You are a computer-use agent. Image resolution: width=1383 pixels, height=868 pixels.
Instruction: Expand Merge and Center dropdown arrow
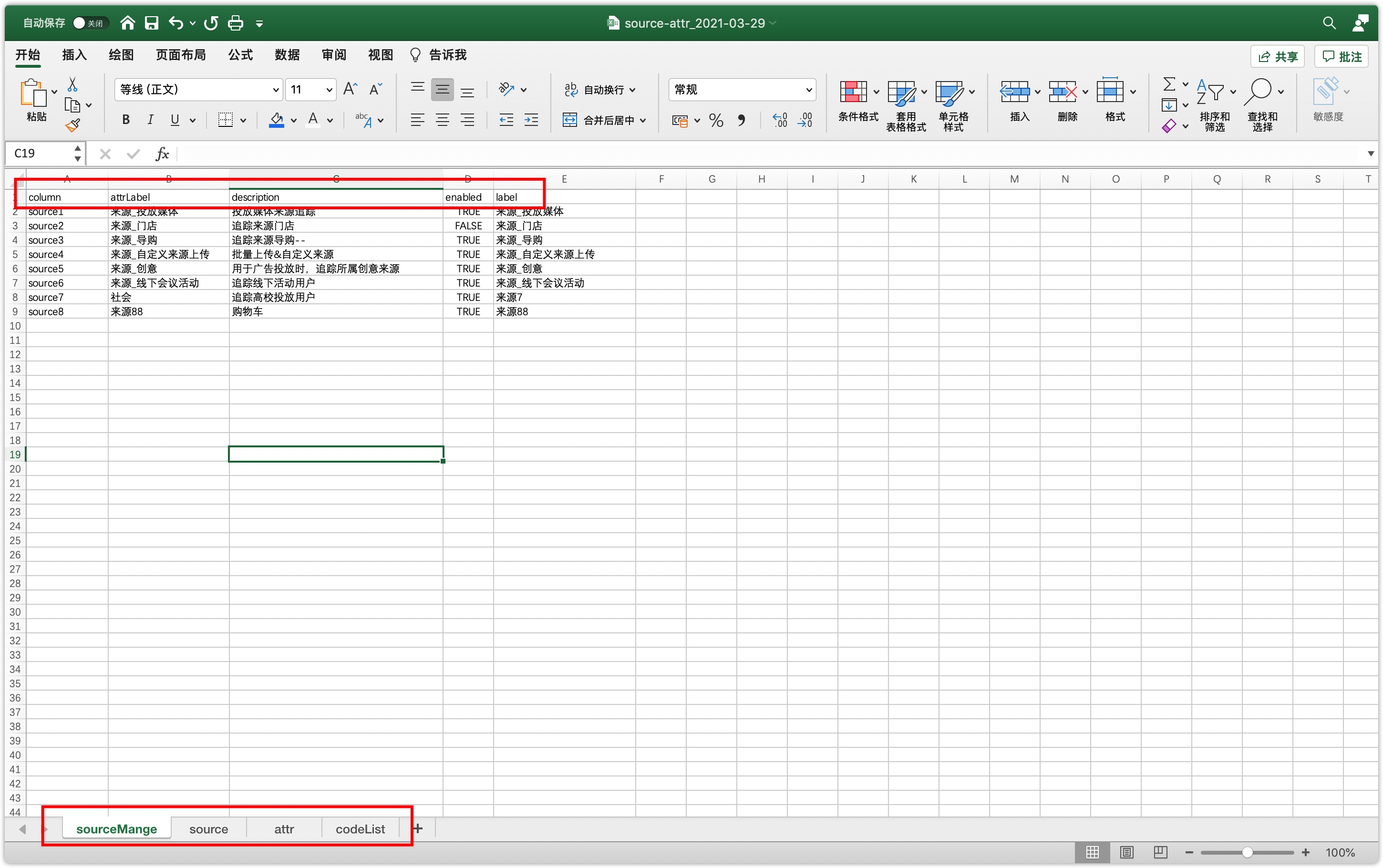pyautogui.click(x=643, y=121)
